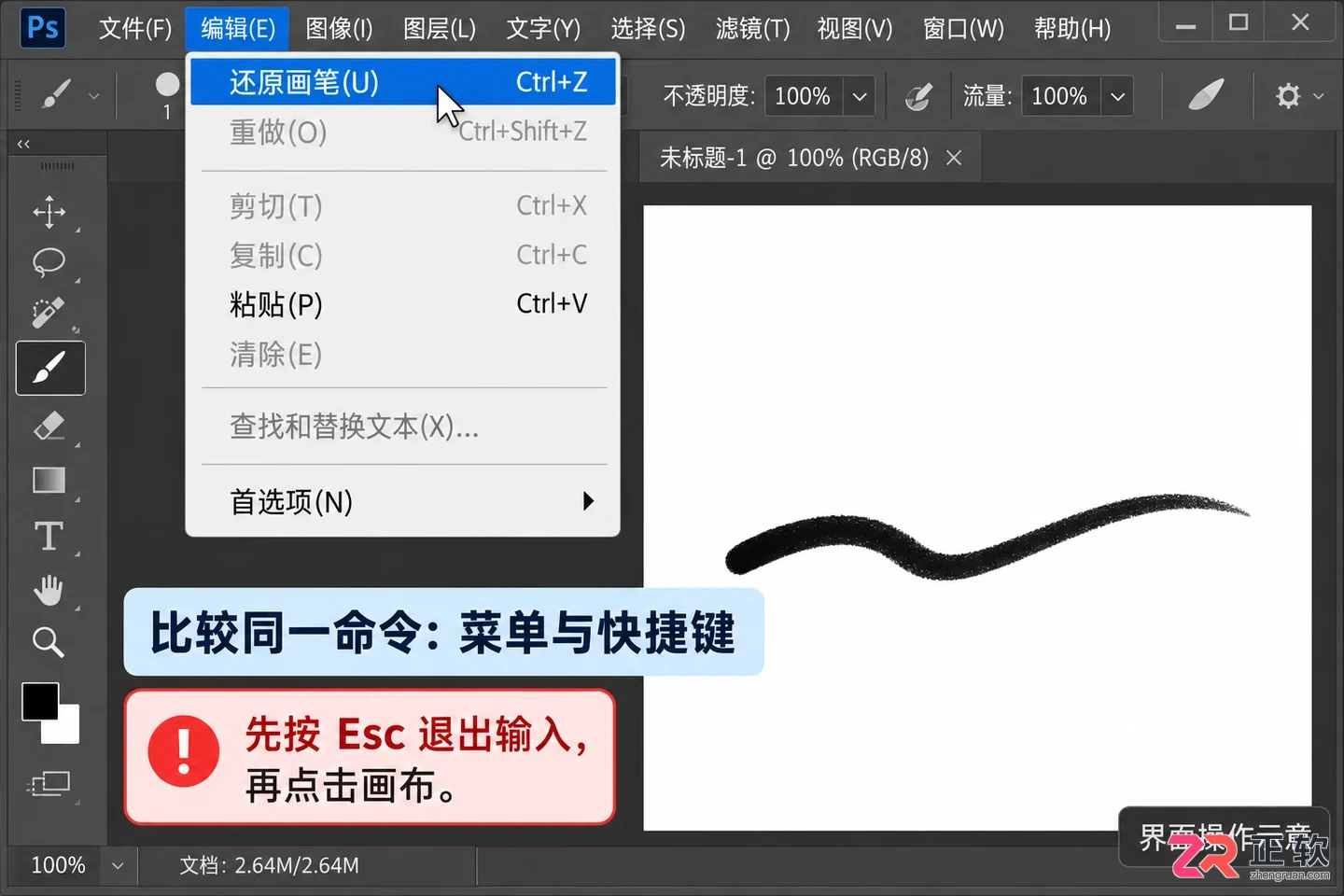Screen dimensions: 1344x896
Task: Select the Zoom tool
Action: [49, 642]
